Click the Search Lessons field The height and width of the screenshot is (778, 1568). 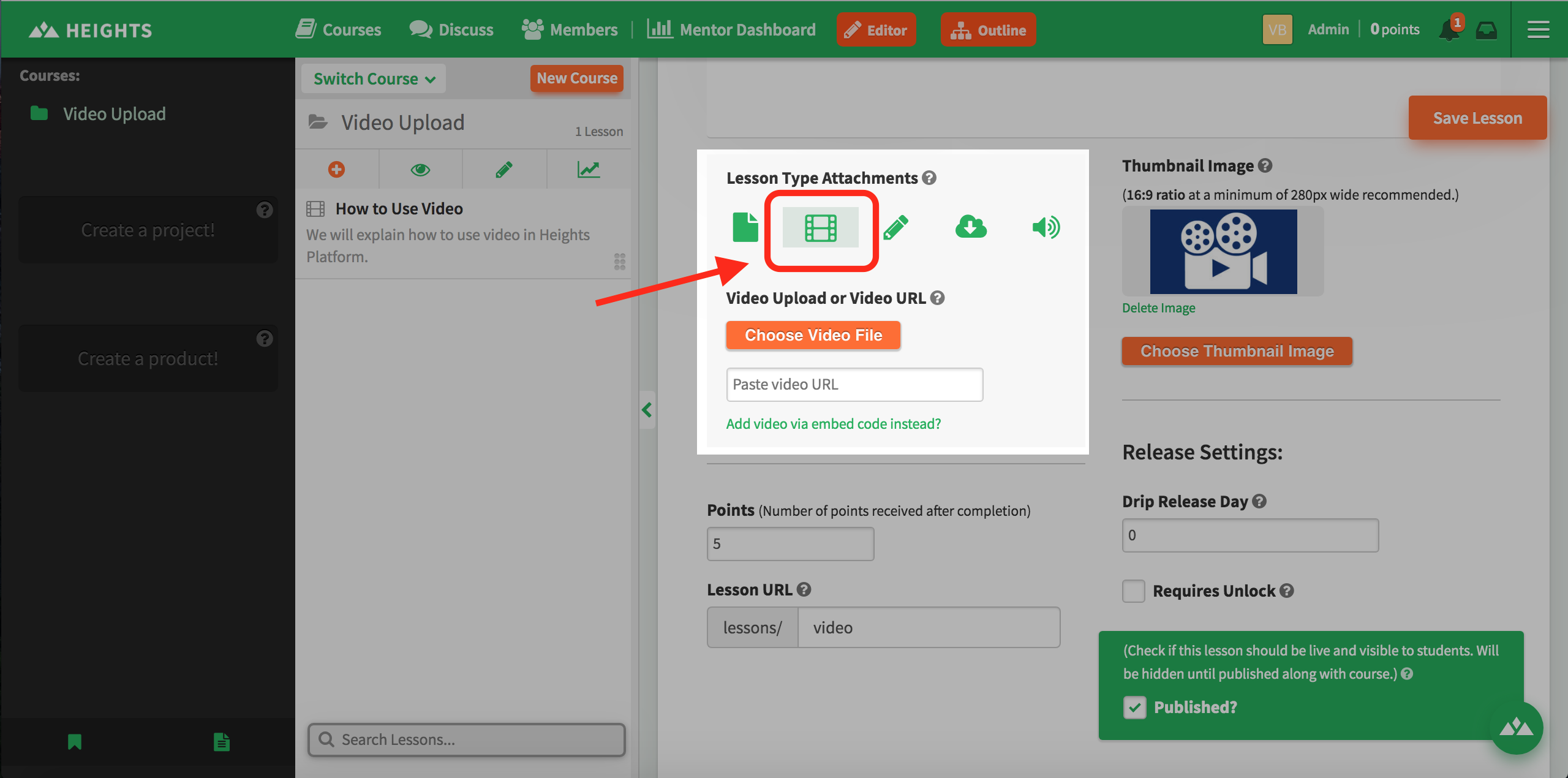point(467,740)
